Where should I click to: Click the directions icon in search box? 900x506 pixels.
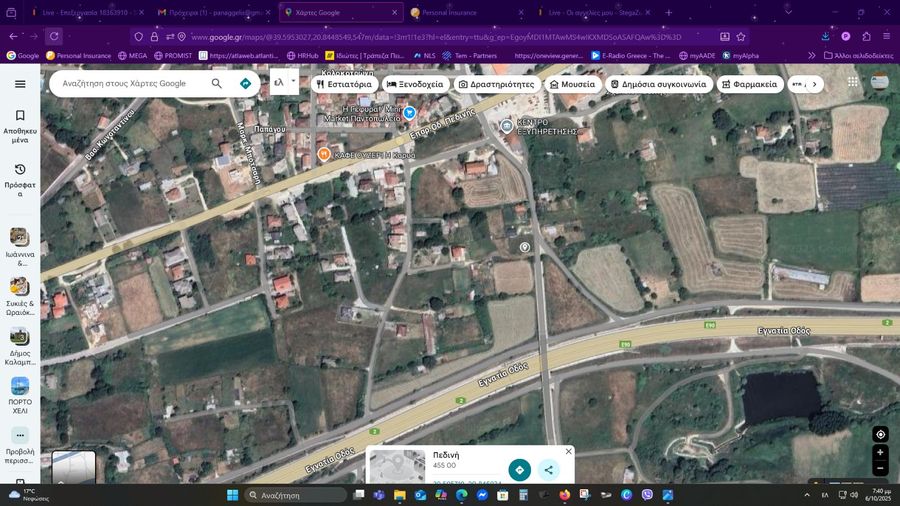point(245,84)
